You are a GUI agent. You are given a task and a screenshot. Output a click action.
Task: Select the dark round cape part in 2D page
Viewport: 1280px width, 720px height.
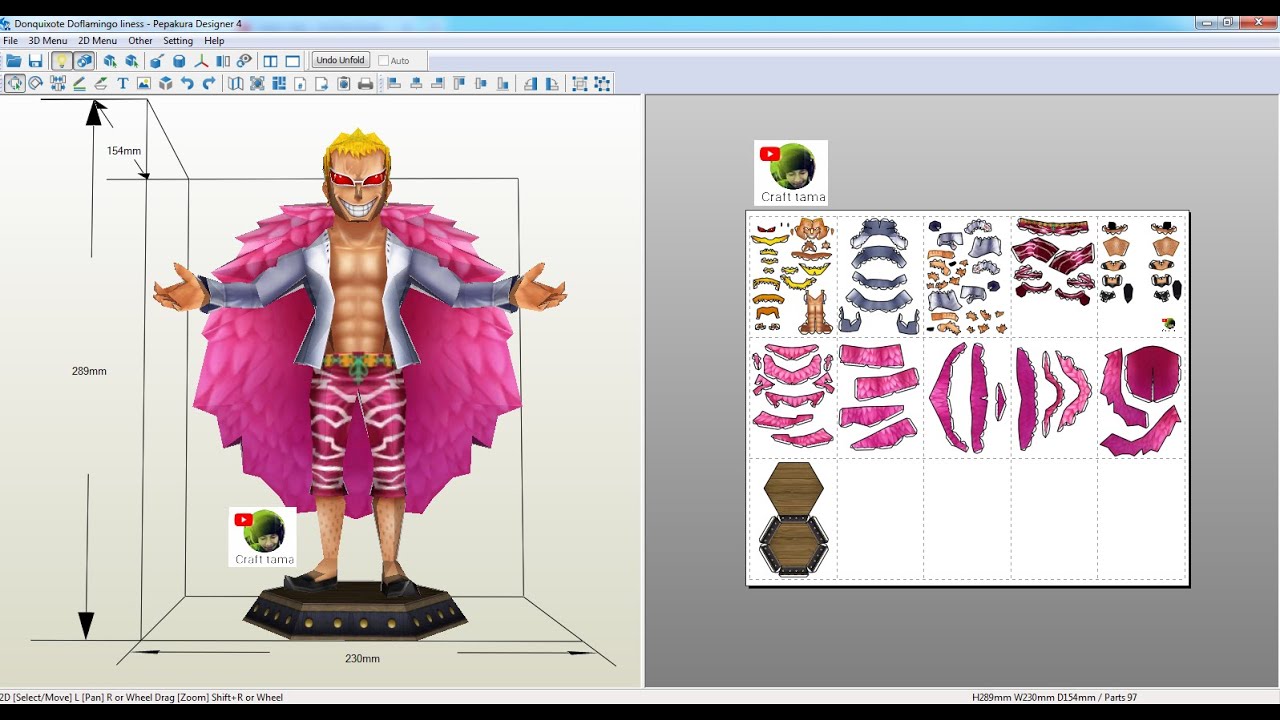click(x=1152, y=374)
